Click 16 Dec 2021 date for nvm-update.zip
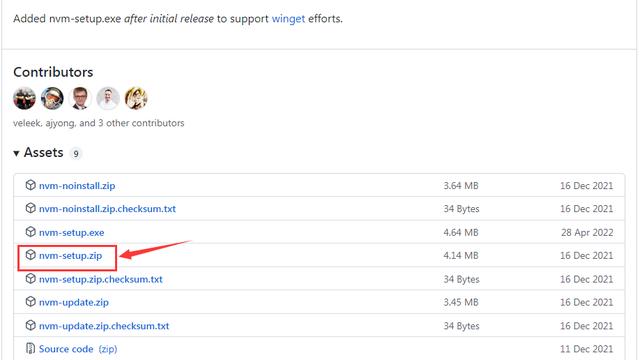 coord(587,303)
